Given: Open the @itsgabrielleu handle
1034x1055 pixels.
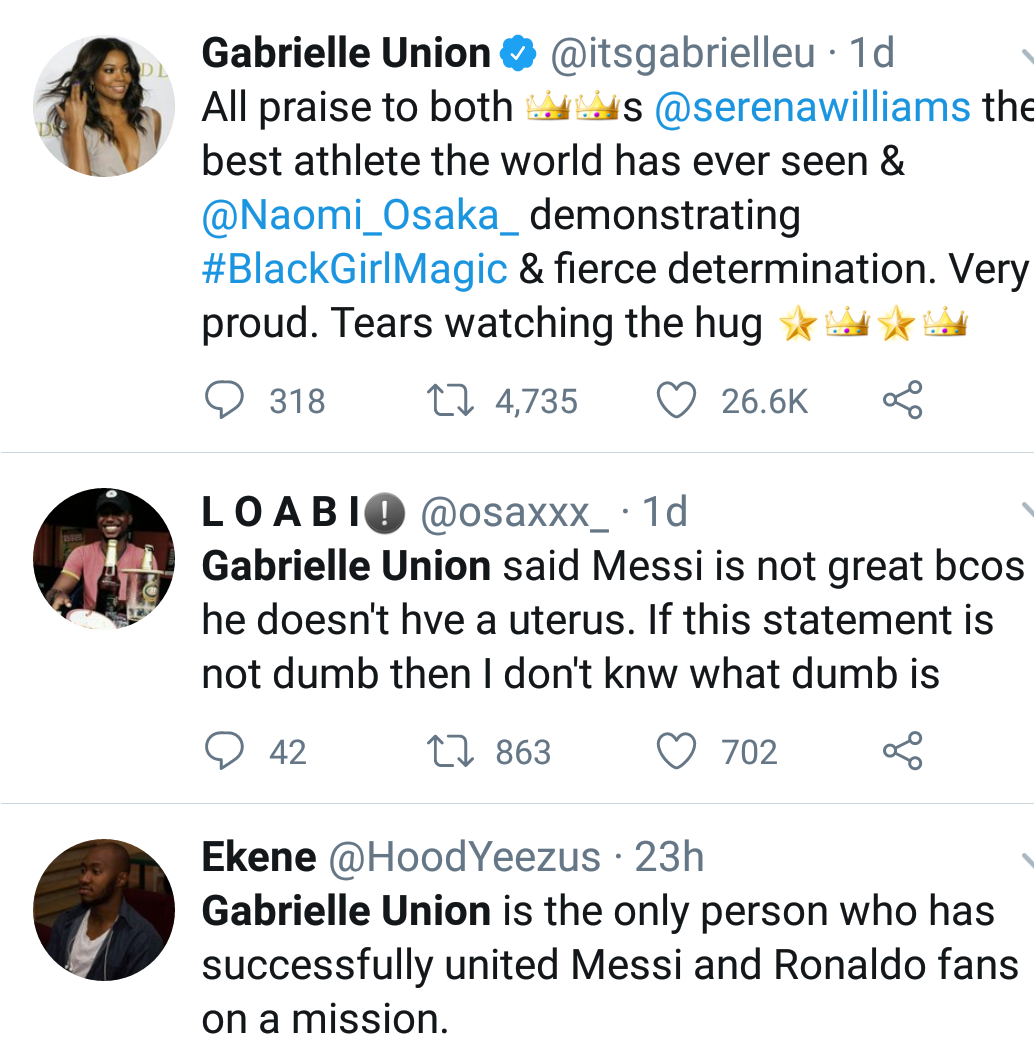Looking at the screenshot, I should pos(683,53).
